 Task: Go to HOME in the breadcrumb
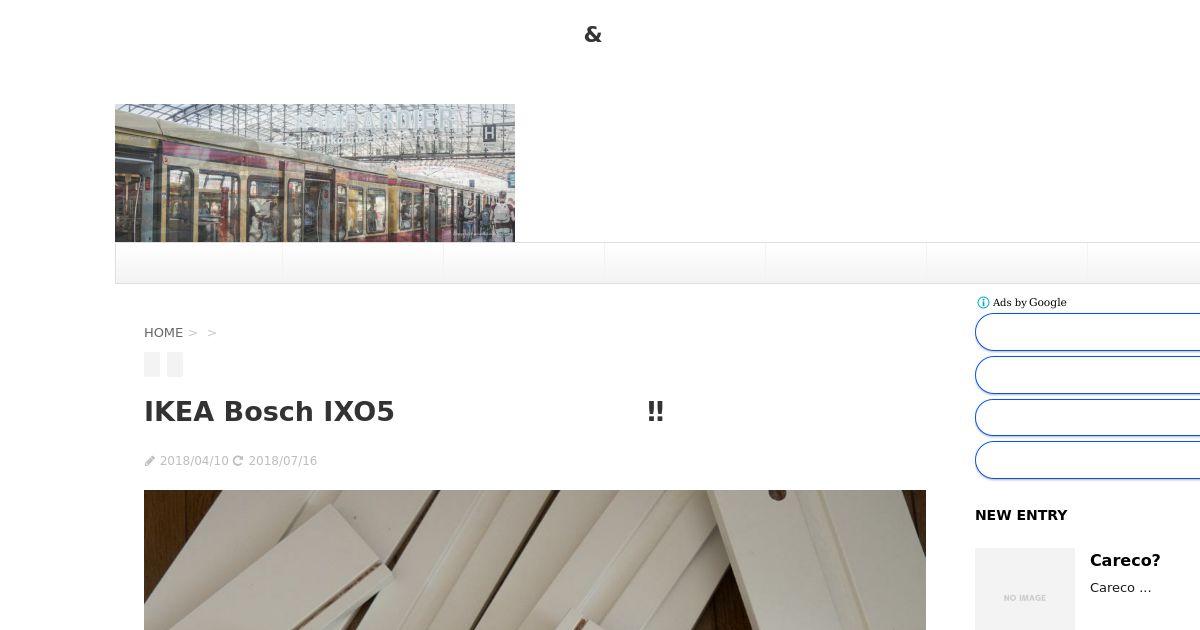[163, 332]
